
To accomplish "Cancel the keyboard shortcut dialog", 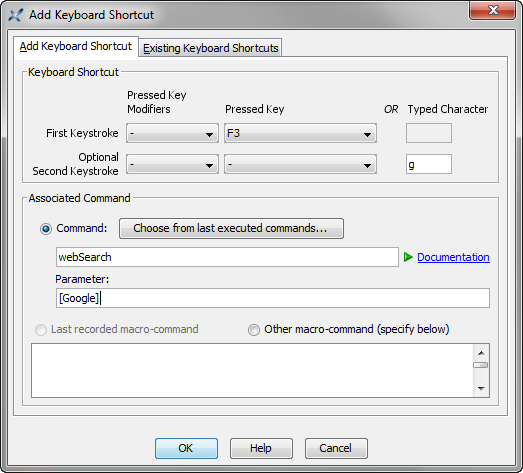I will click(336, 448).
